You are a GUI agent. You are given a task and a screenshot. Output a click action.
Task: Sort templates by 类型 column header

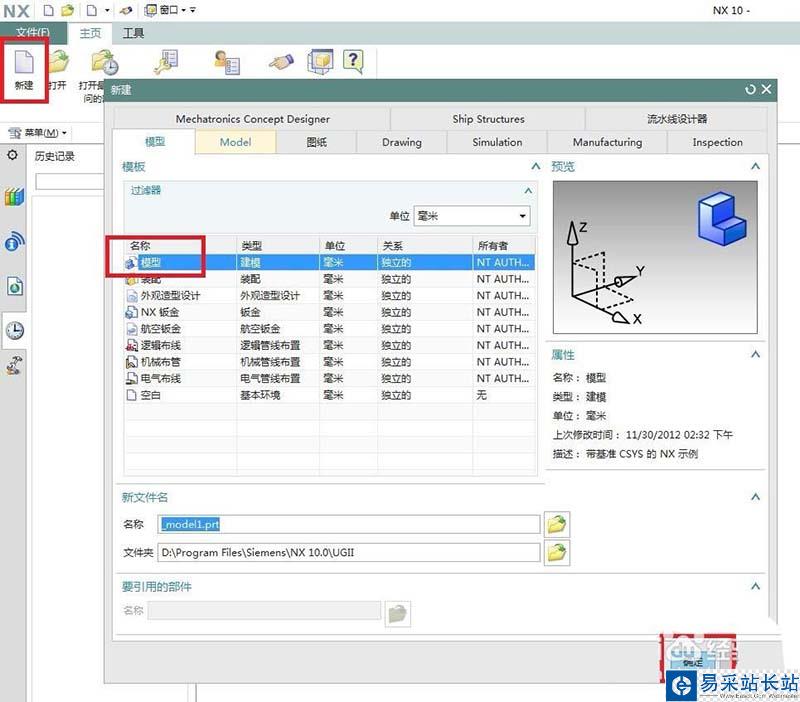tap(278, 246)
